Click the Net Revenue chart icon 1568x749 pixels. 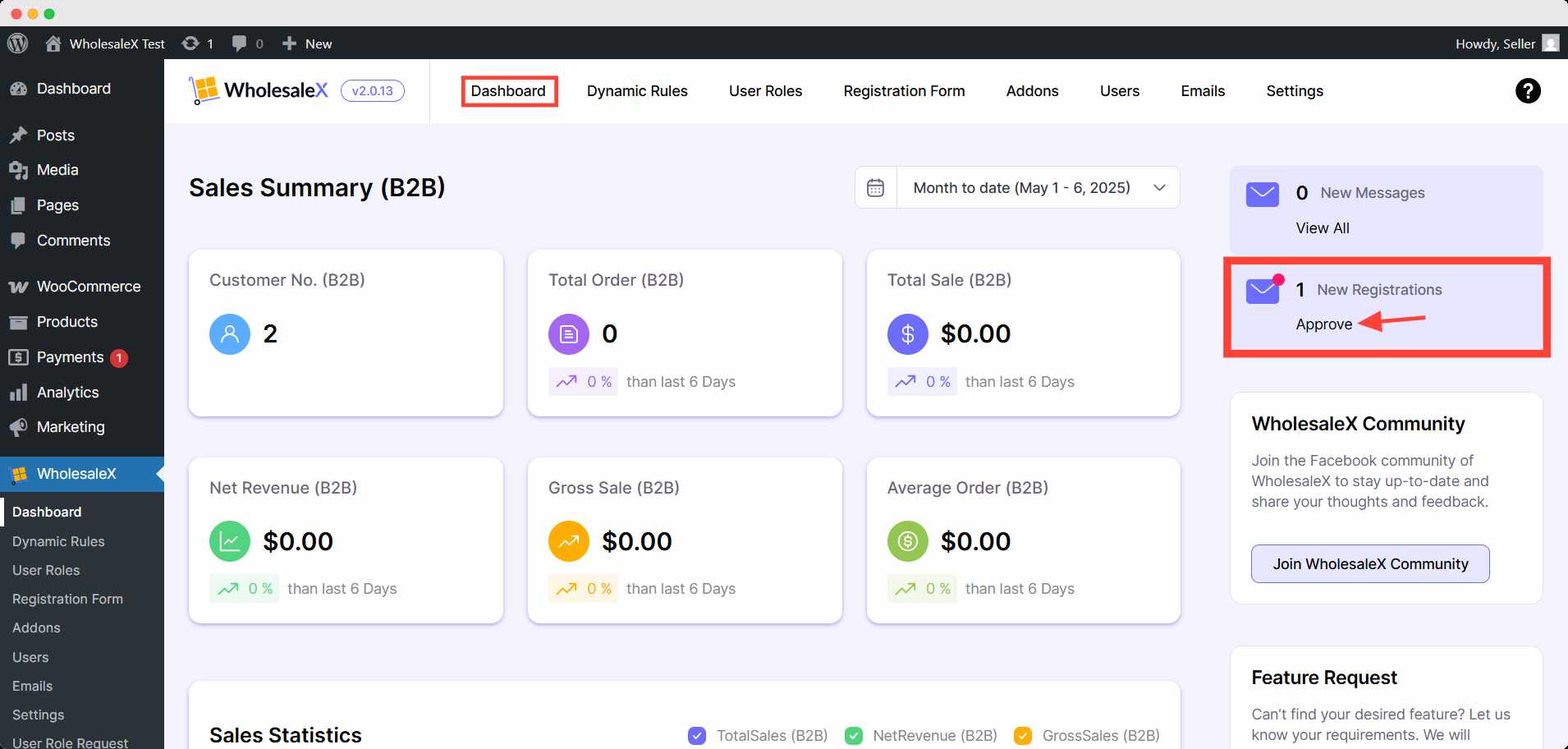coord(230,541)
